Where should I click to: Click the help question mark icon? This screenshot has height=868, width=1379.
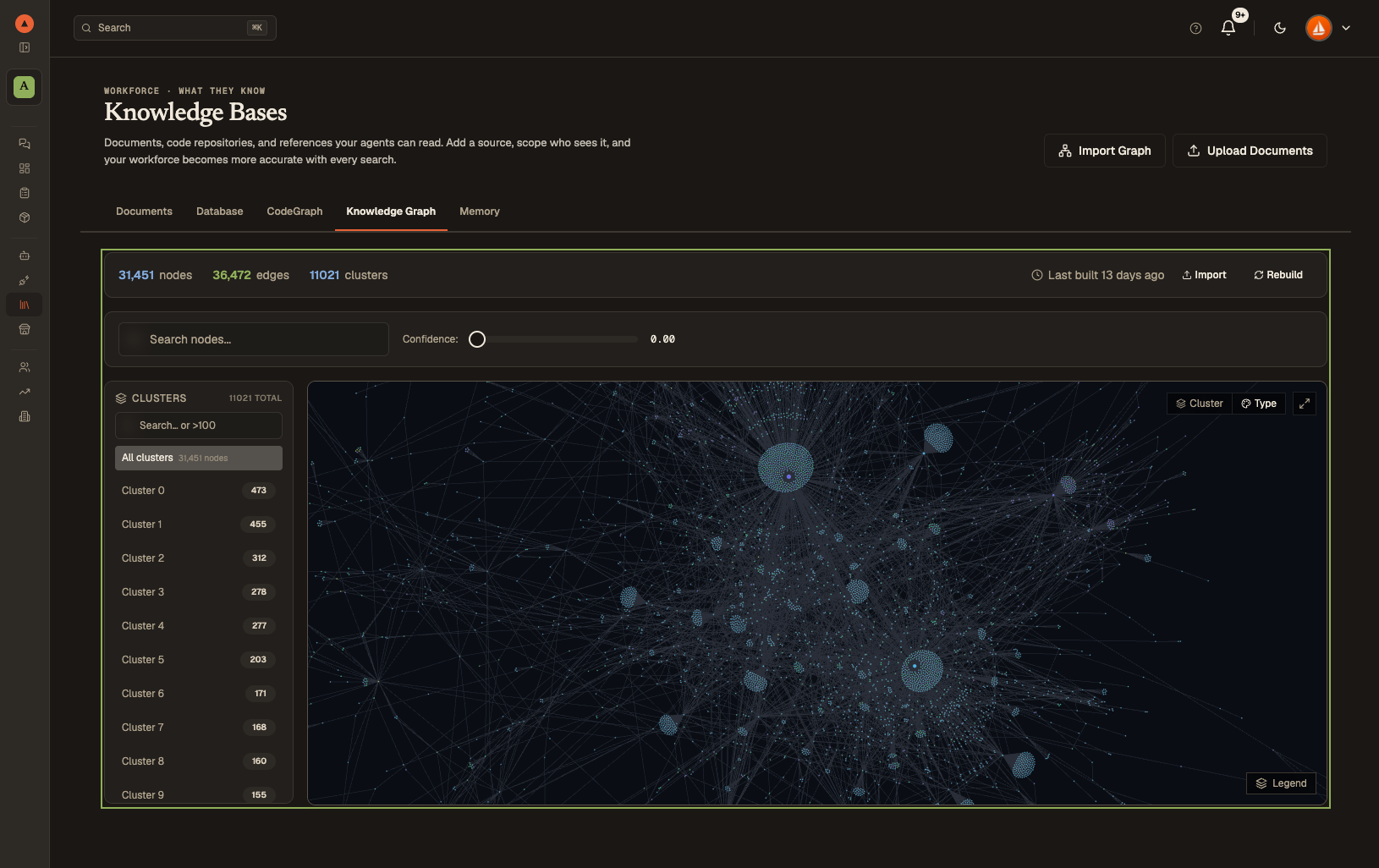click(x=1195, y=28)
